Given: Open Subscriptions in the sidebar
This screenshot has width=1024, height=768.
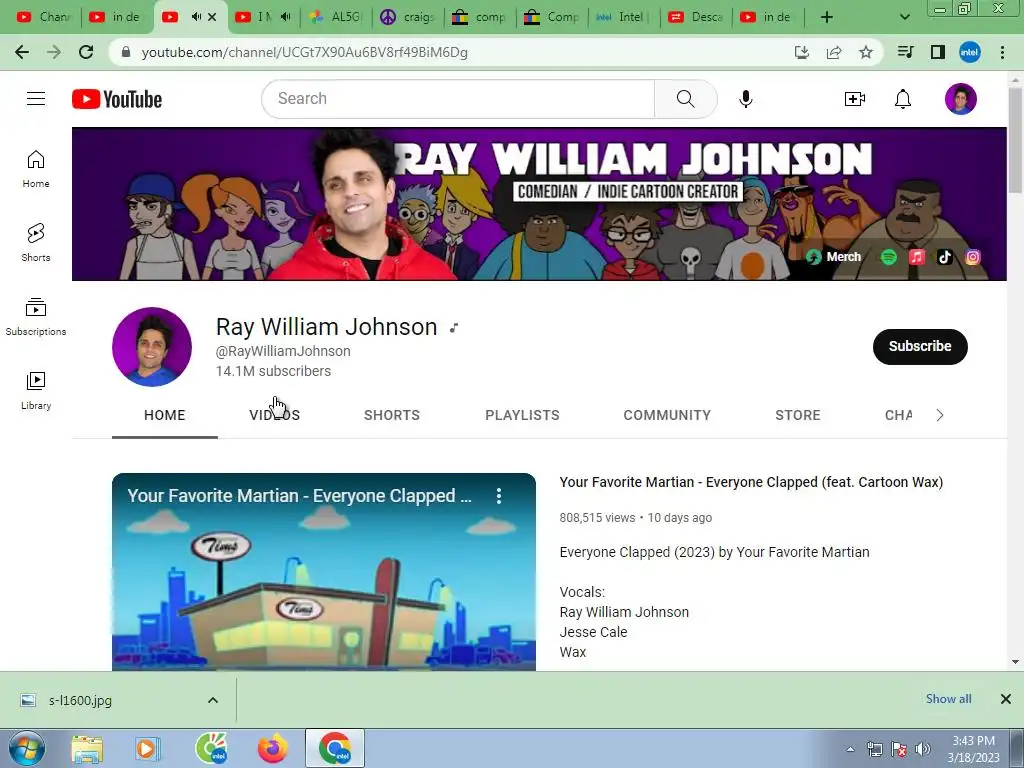Looking at the screenshot, I should [x=36, y=317].
